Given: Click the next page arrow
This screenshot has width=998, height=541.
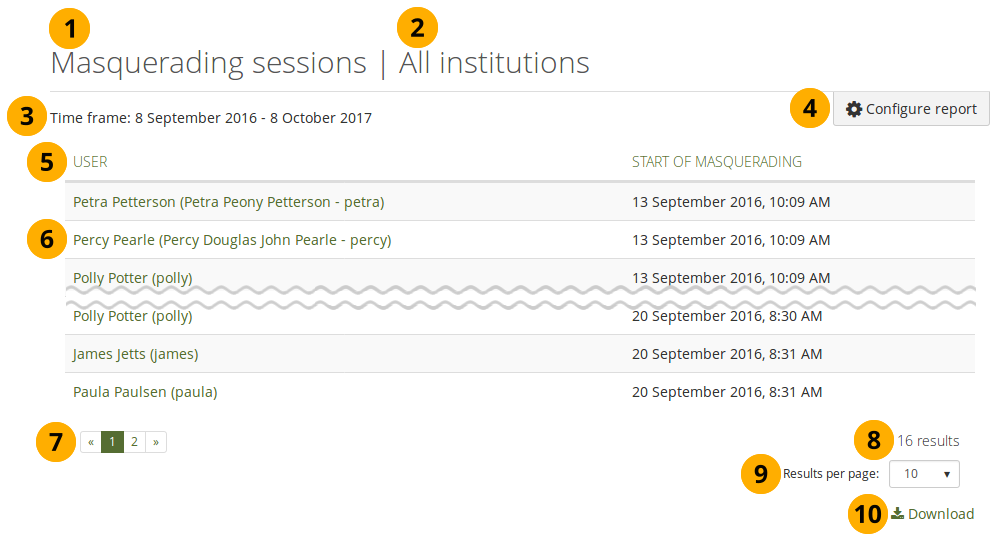Looking at the screenshot, I should (156, 441).
